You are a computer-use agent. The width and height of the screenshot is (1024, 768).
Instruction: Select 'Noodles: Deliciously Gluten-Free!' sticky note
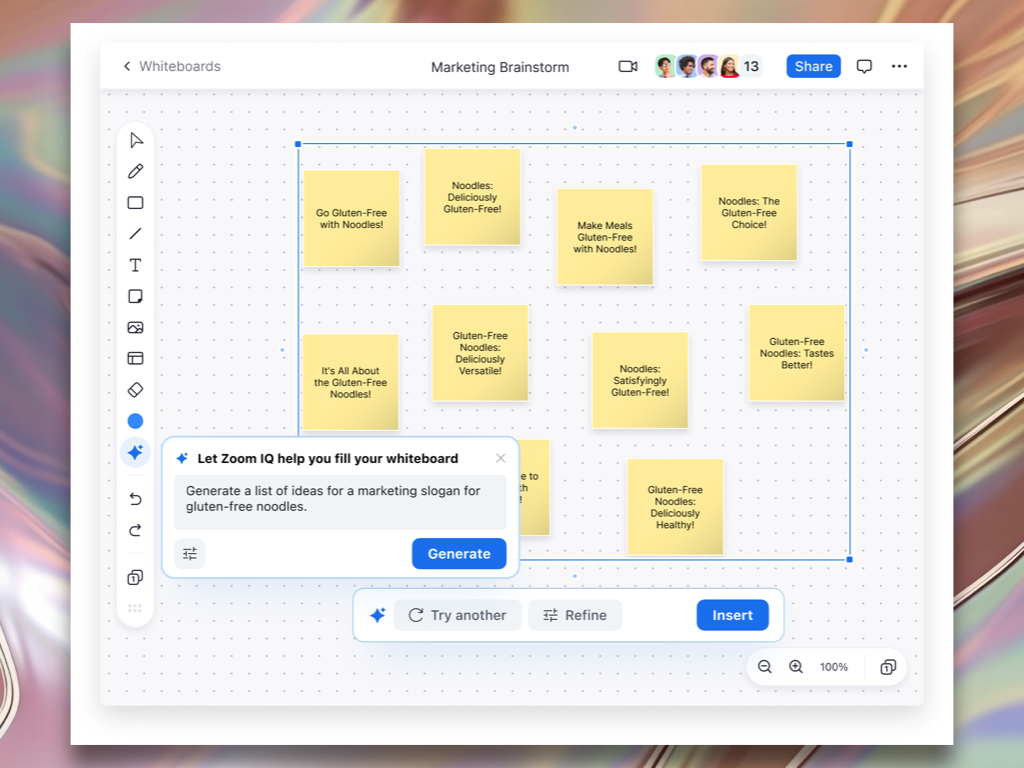(472, 197)
